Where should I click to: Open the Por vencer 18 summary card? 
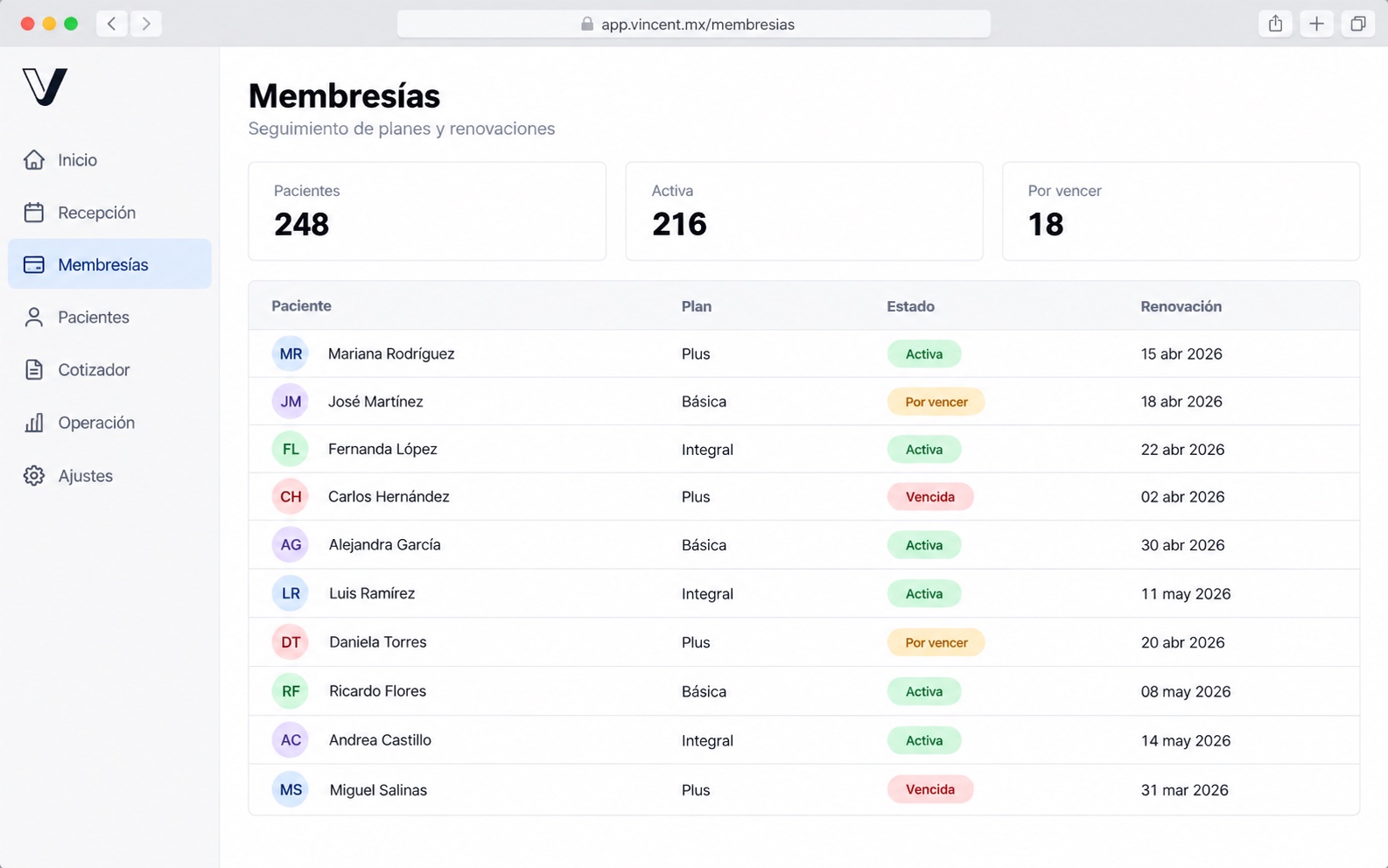point(1181,211)
